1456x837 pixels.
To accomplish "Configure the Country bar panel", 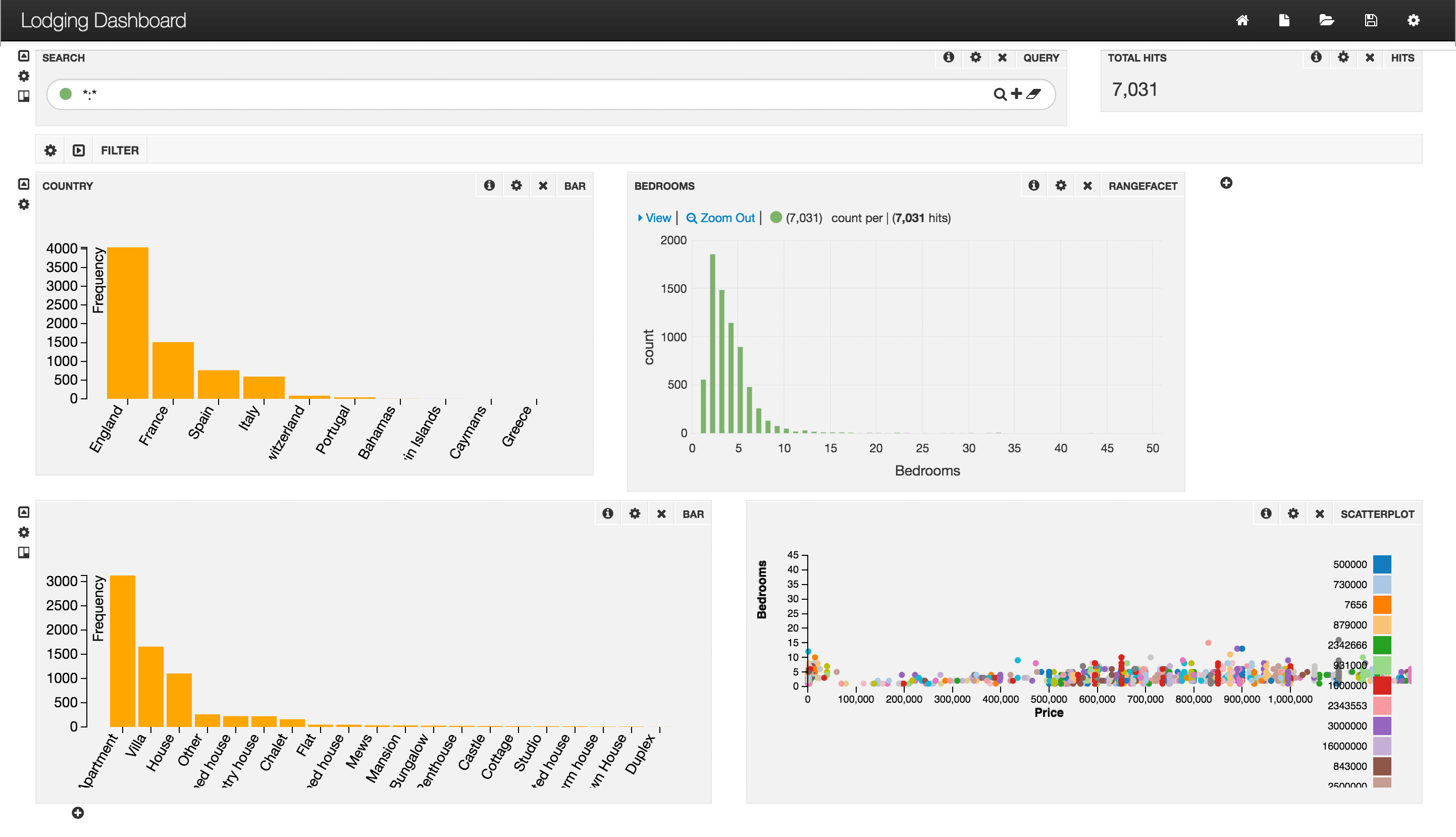I will (x=516, y=186).
